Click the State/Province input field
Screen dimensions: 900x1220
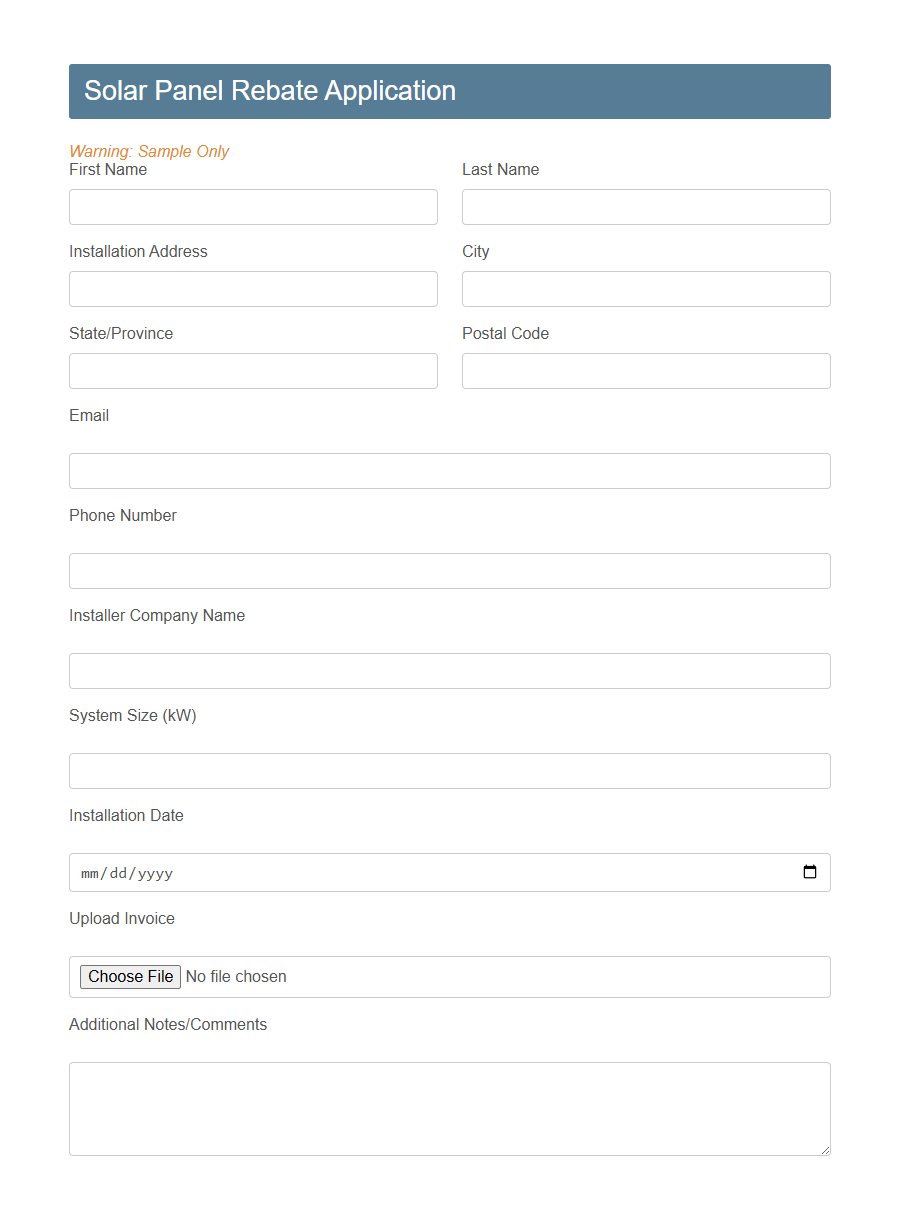point(253,371)
